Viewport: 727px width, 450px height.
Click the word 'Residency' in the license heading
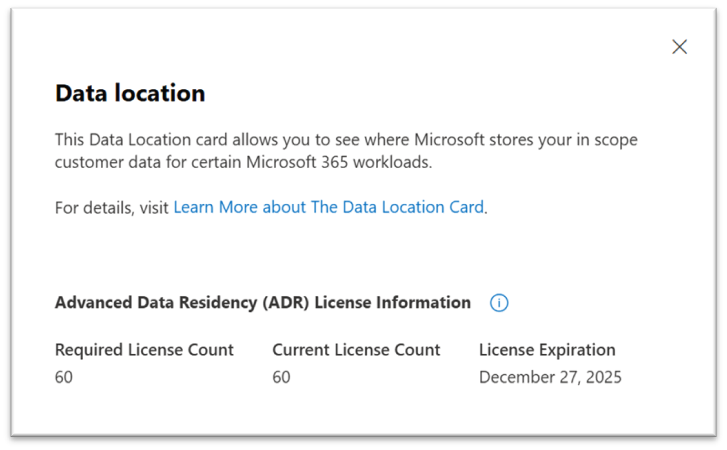point(218,303)
